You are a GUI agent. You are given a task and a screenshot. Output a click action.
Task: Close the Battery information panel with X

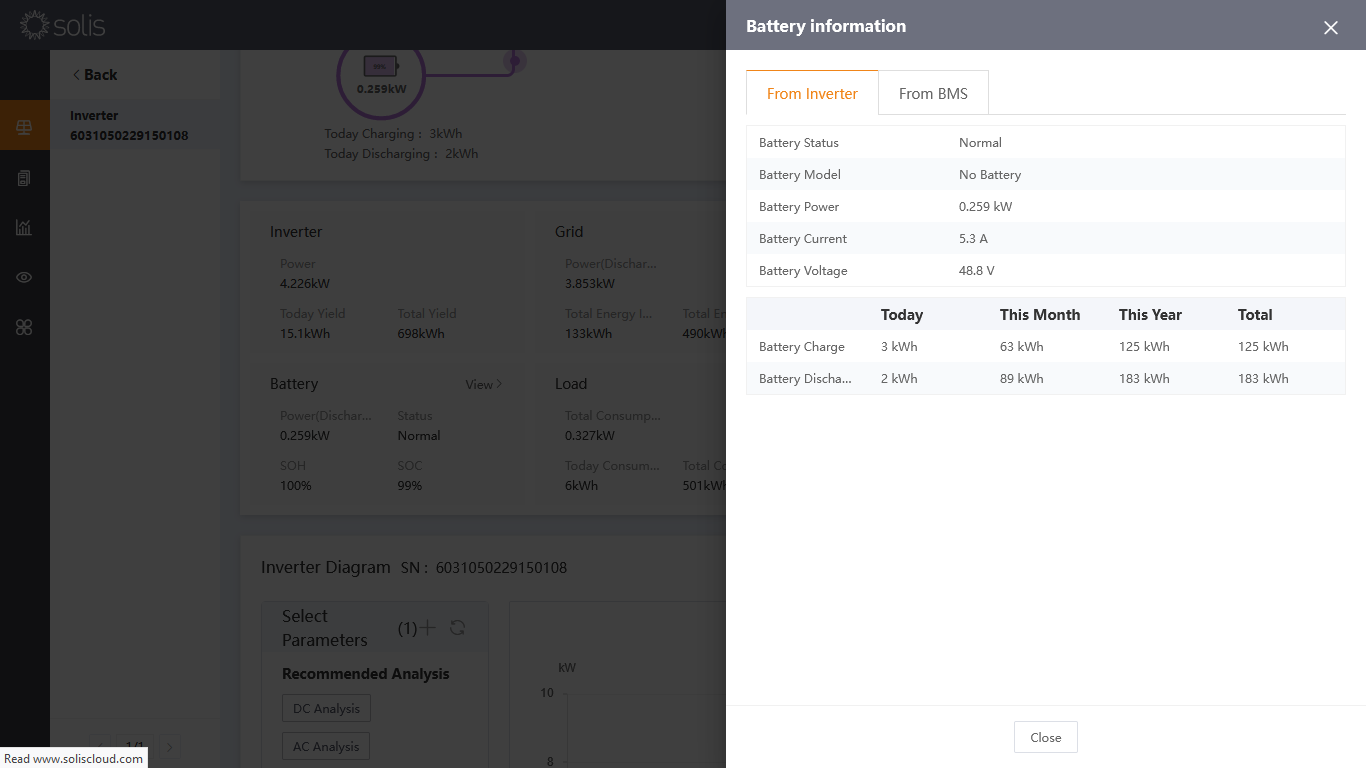point(1330,28)
